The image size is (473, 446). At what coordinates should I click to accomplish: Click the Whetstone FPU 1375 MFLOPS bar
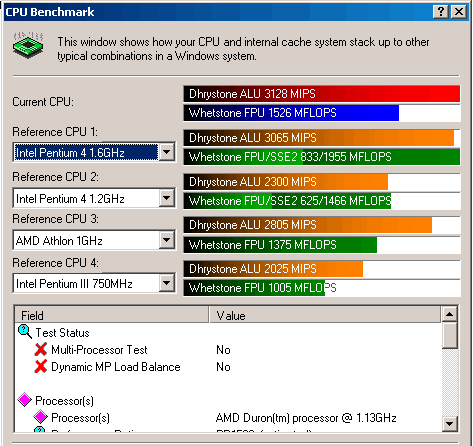[280, 245]
